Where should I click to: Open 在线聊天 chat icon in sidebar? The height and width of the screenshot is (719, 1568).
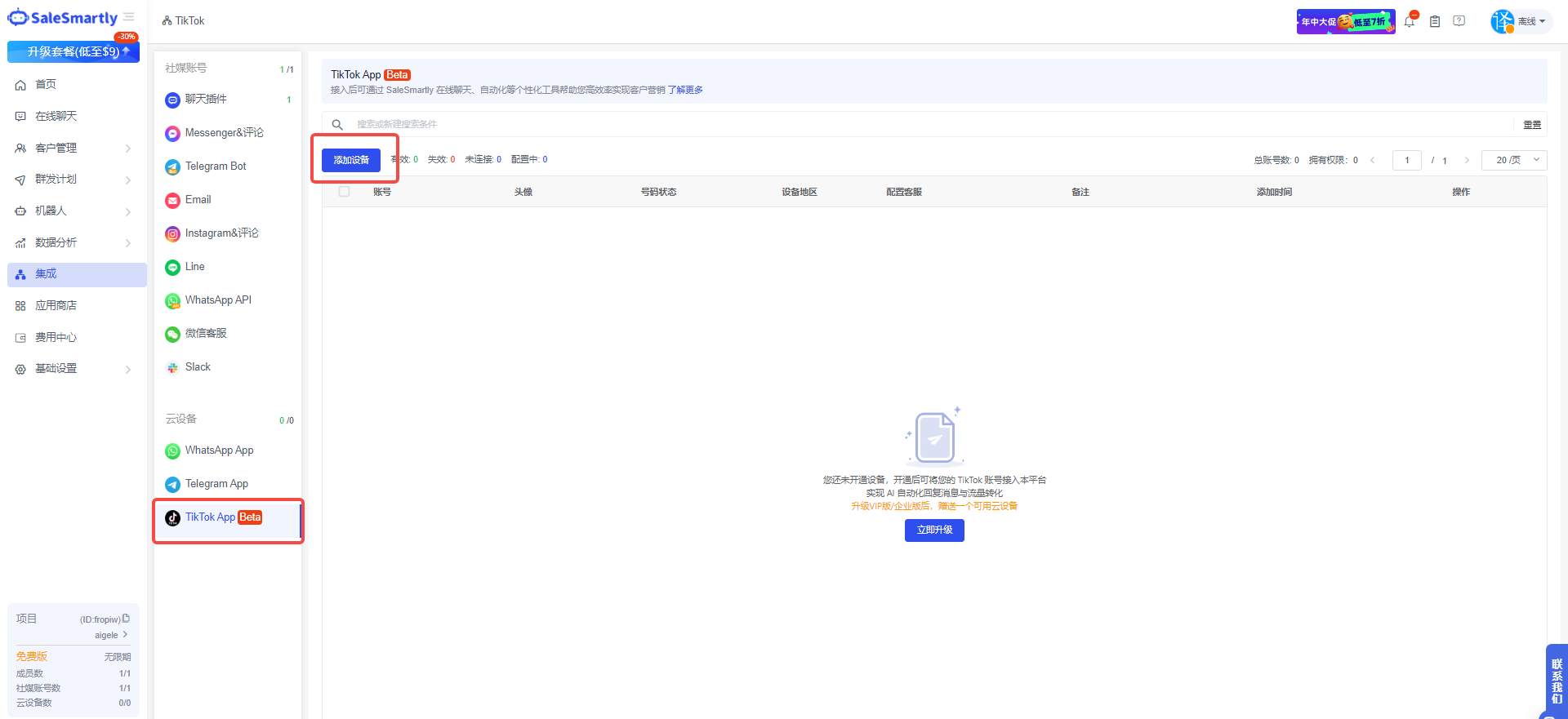pos(20,117)
